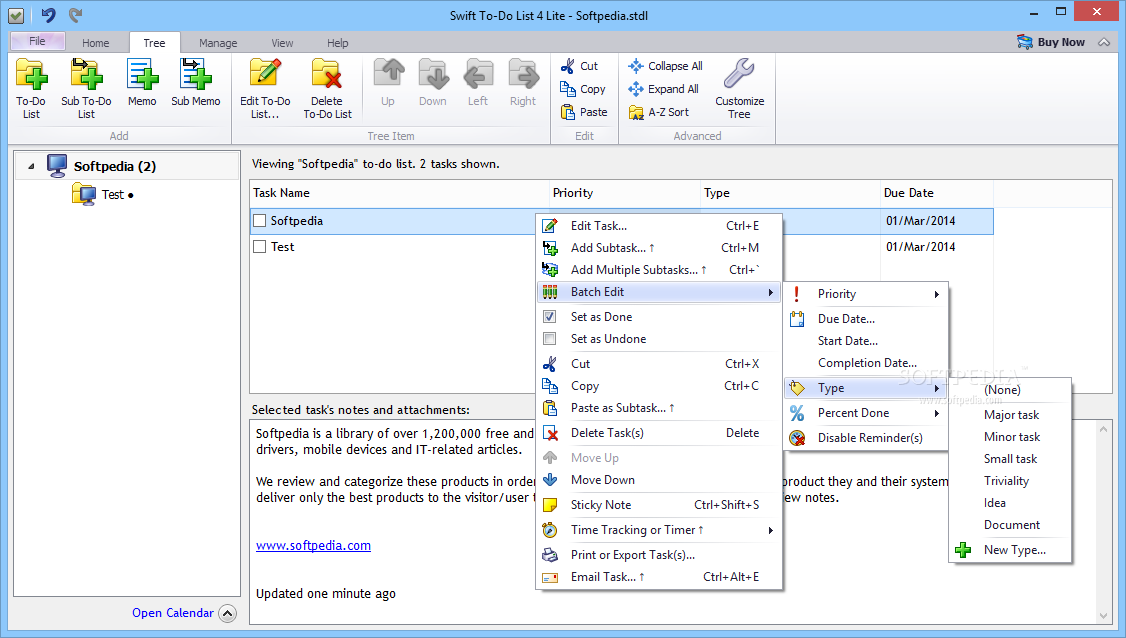Switch to the Home tab
Image resolution: width=1126 pixels, height=638 pixels.
(x=96, y=43)
